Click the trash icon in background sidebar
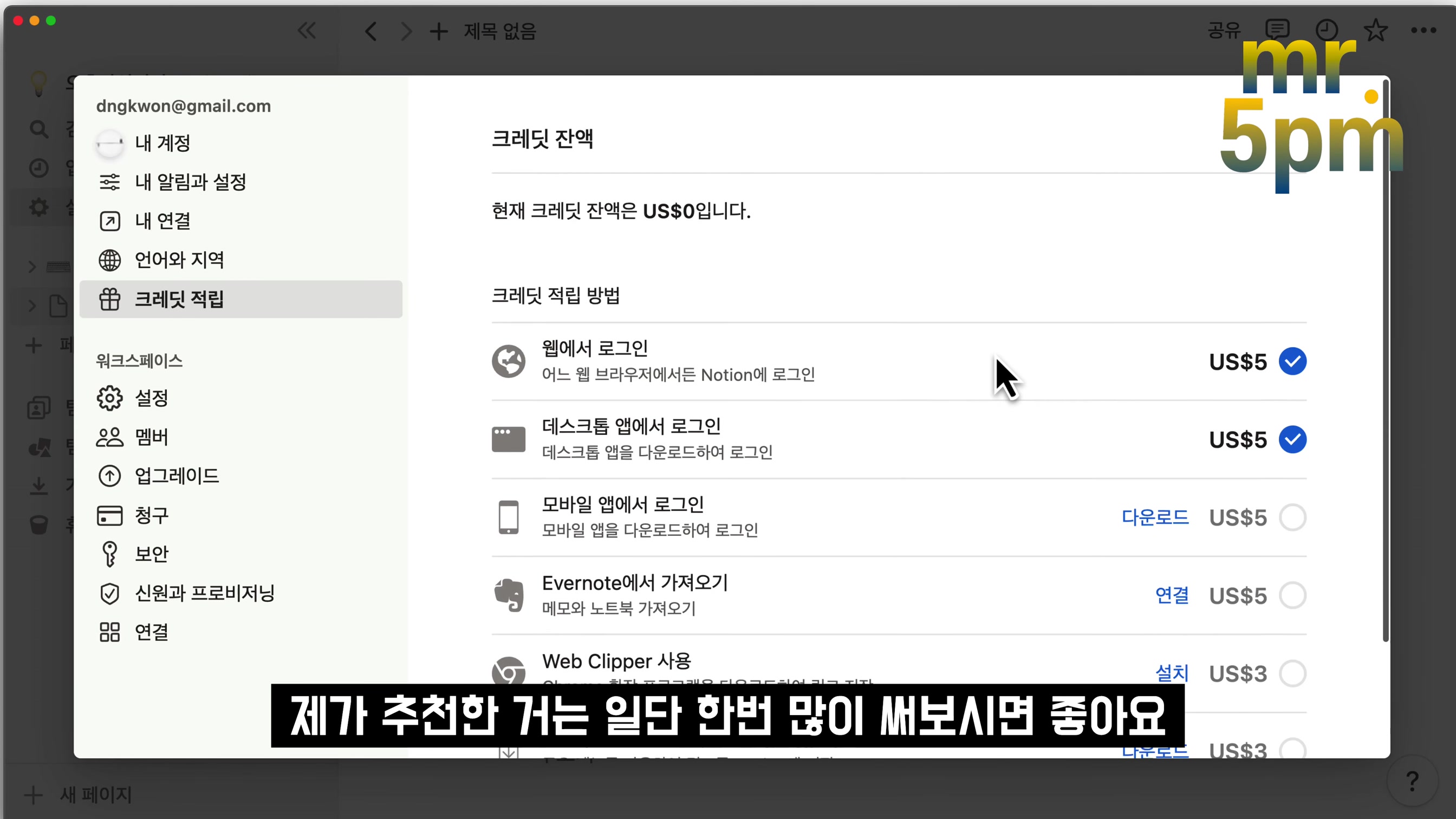Viewport: 1456px width, 819px height. (x=38, y=524)
